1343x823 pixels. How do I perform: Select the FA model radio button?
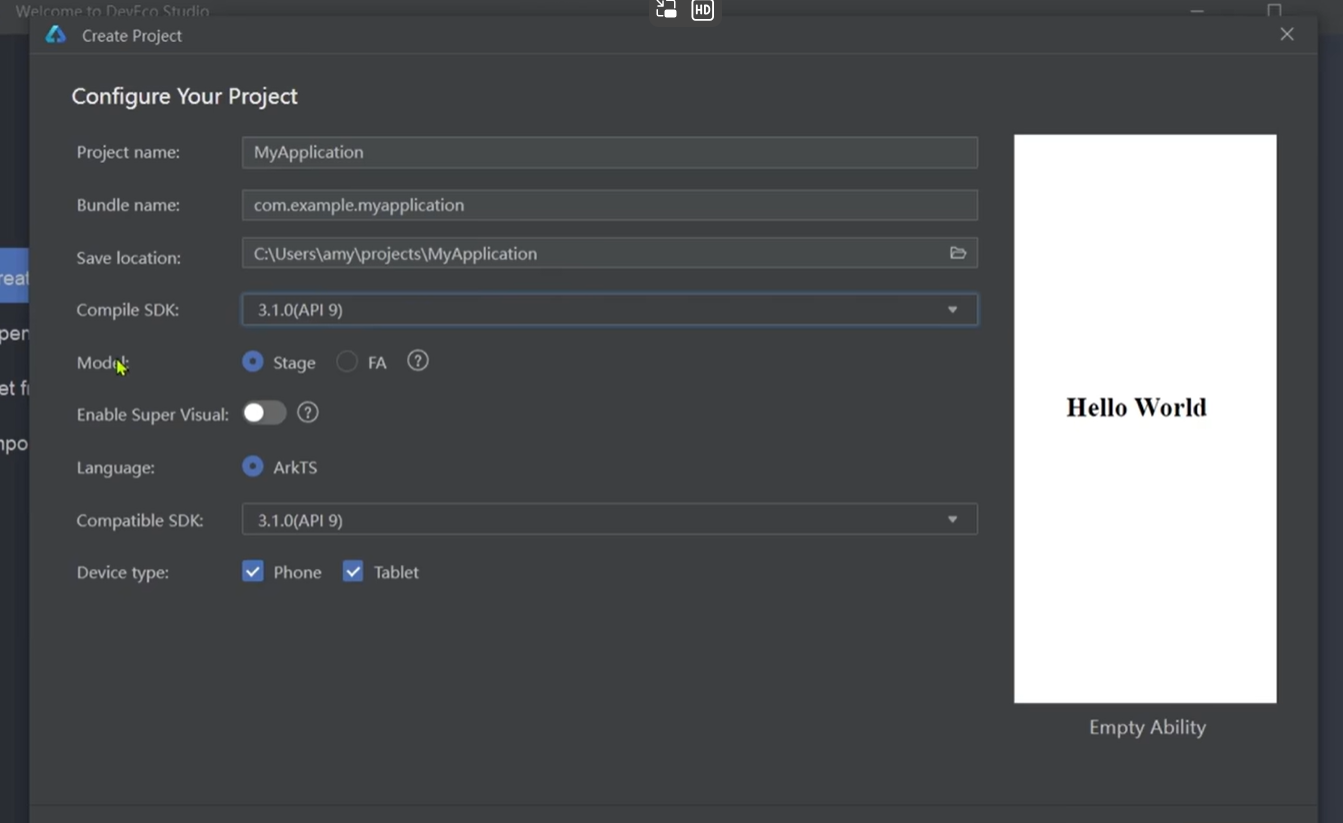click(347, 362)
